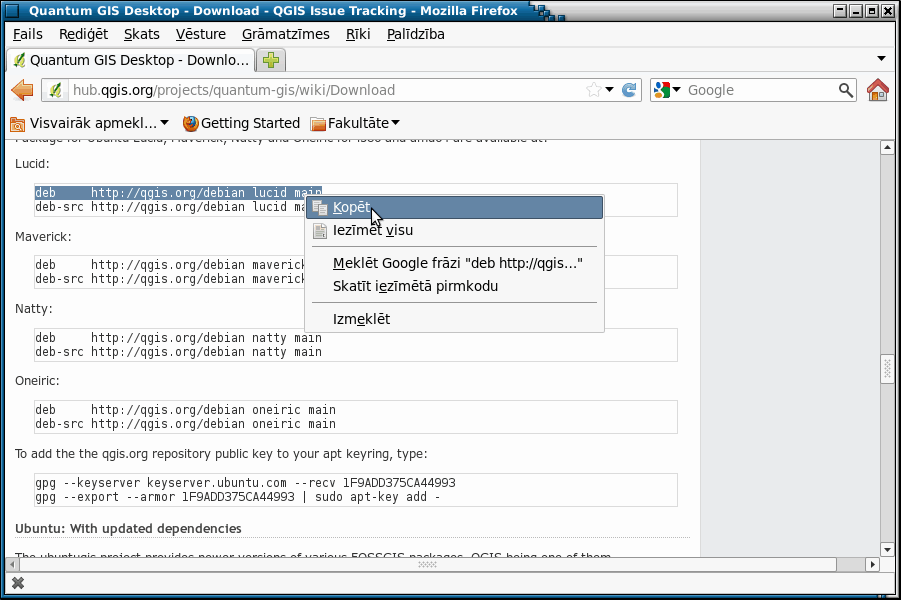
Task: Click the Iezīmēt visu document icon
Action: tap(319, 230)
